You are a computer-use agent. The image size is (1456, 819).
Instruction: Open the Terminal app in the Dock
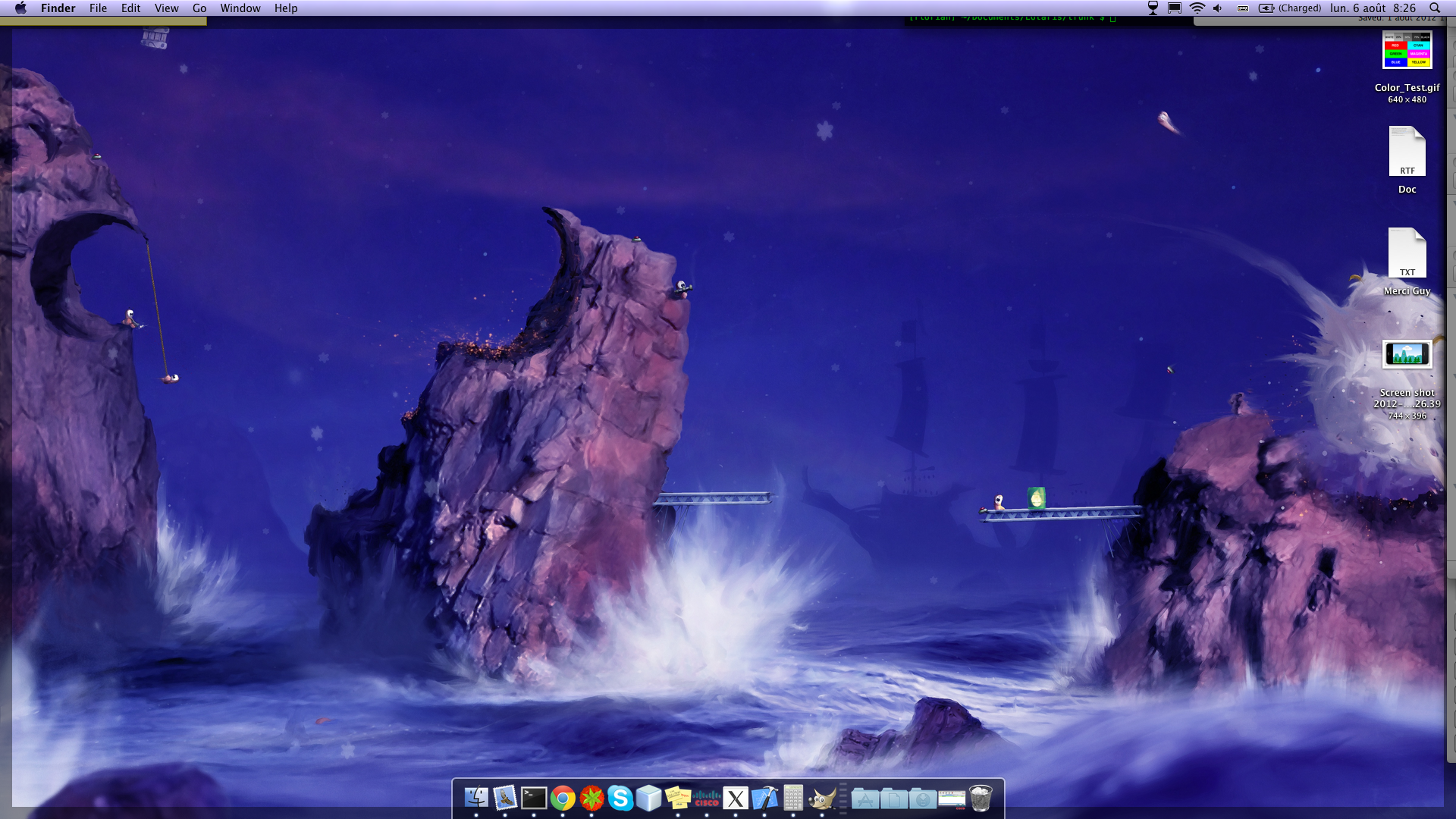click(x=534, y=798)
